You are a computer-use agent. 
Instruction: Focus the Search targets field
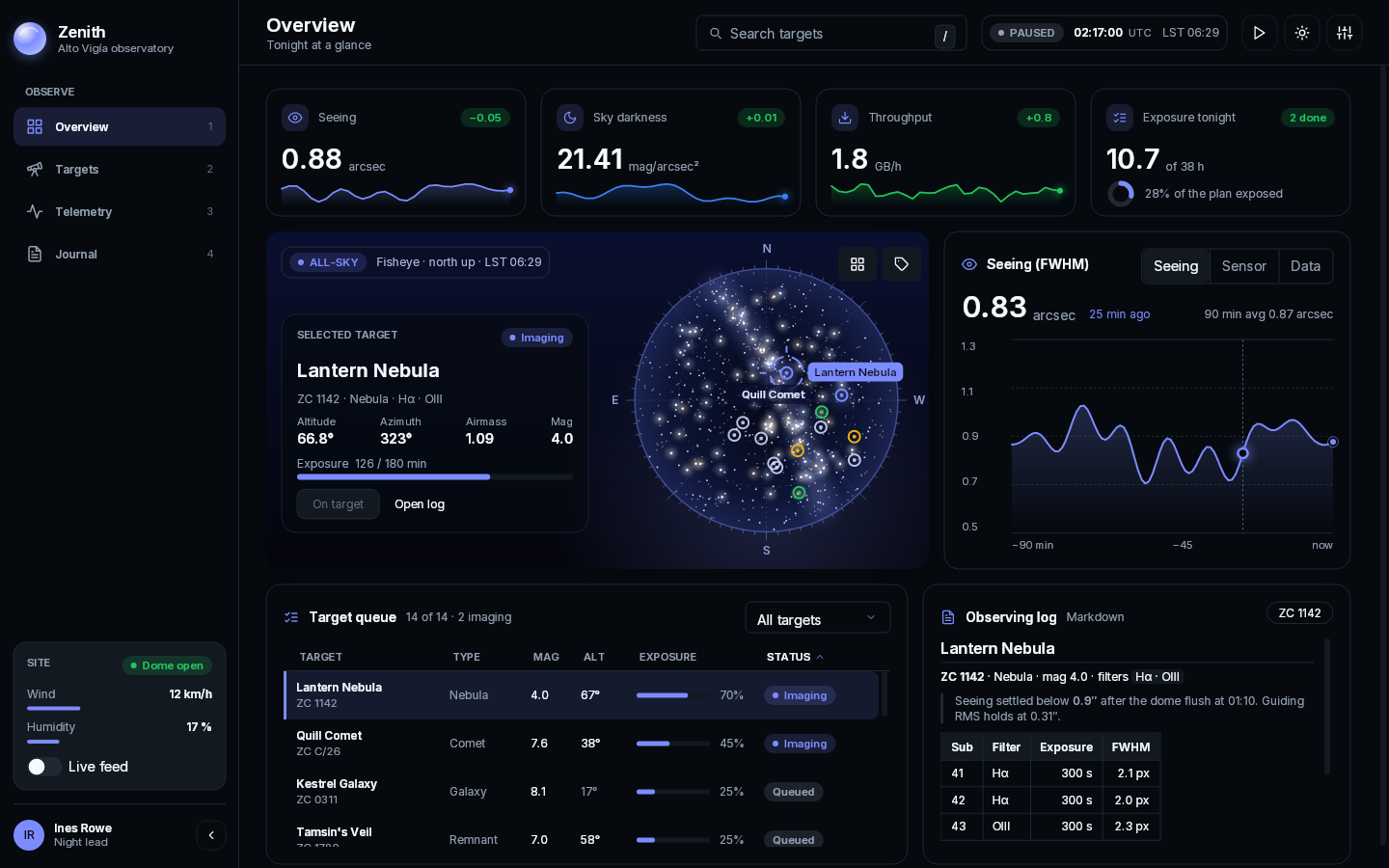pyautogui.click(x=831, y=34)
